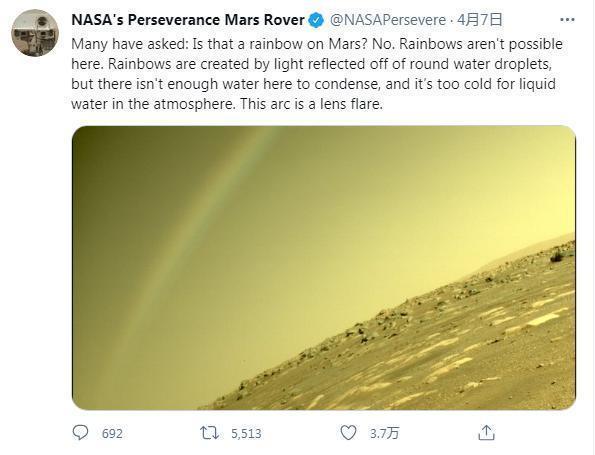The width and height of the screenshot is (595, 455).
Task: Retweet this post using the arrows icon
Action: pyautogui.click(x=209, y=433)
